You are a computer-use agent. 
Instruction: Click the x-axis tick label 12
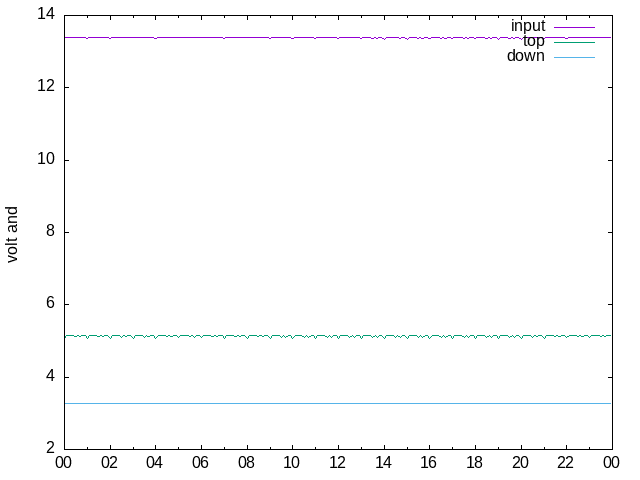click(x=337, y=463)
